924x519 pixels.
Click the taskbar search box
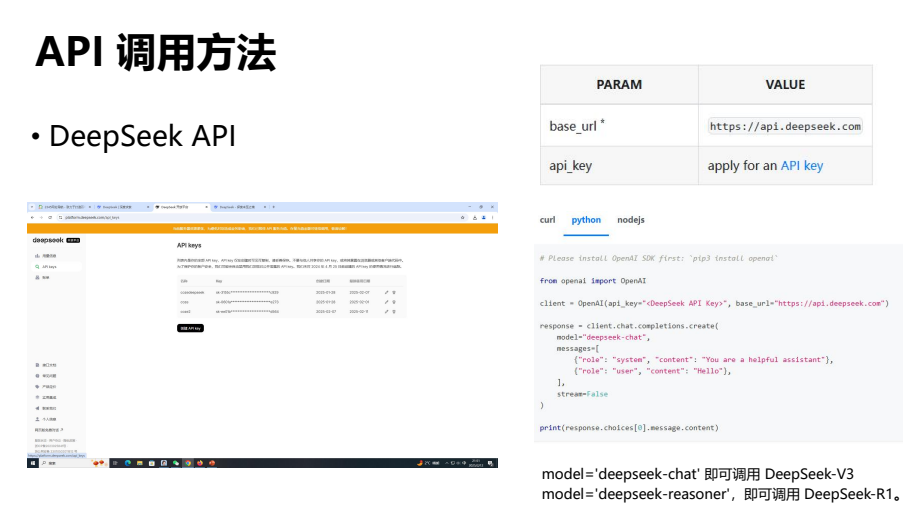(74, 463)
